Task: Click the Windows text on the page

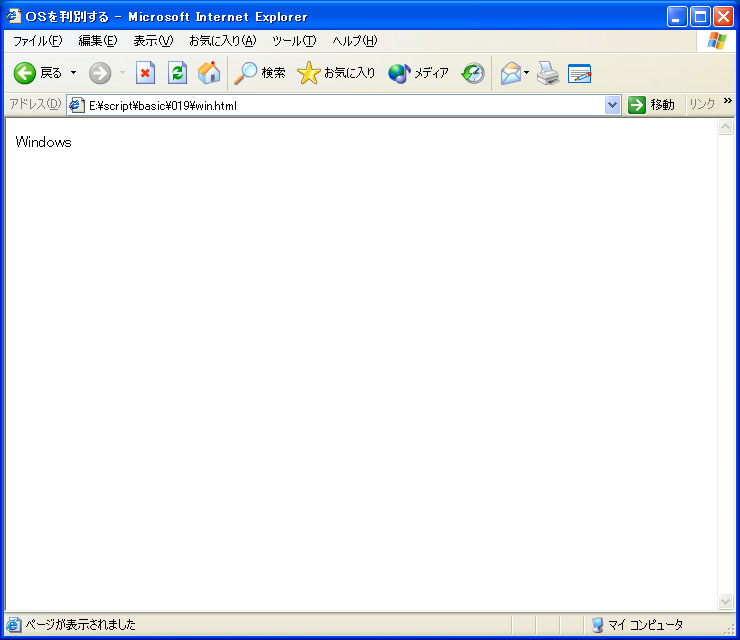Action: tap(43, 142)
